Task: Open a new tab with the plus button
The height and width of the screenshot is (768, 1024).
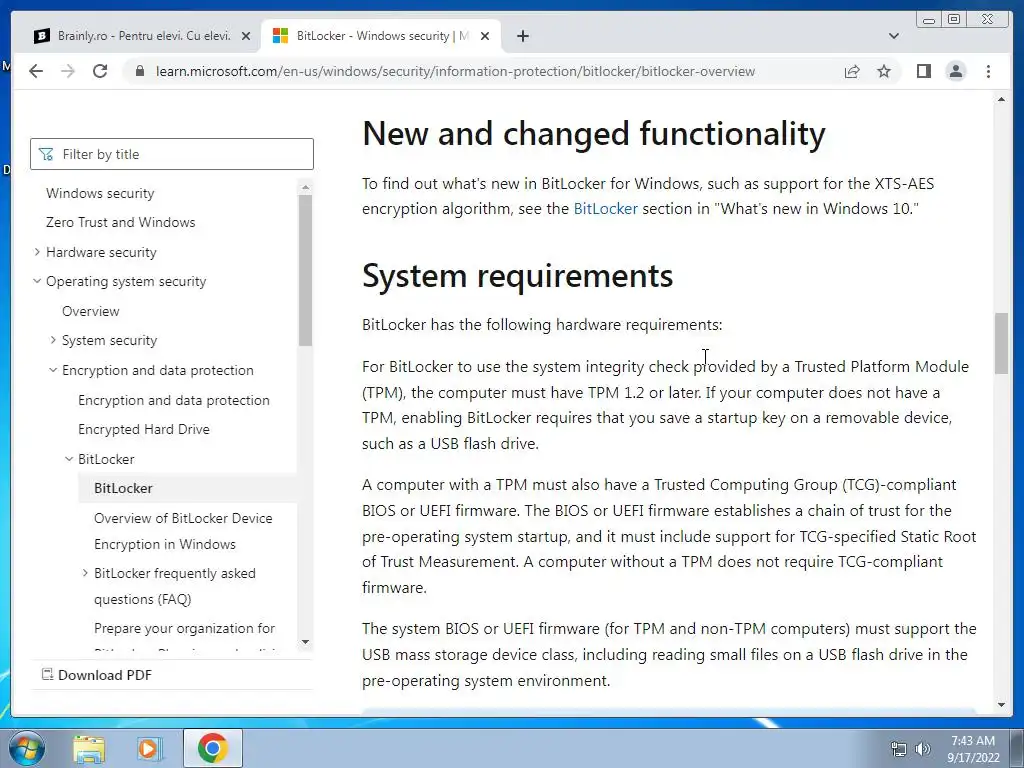Action: tap(522, 36)
